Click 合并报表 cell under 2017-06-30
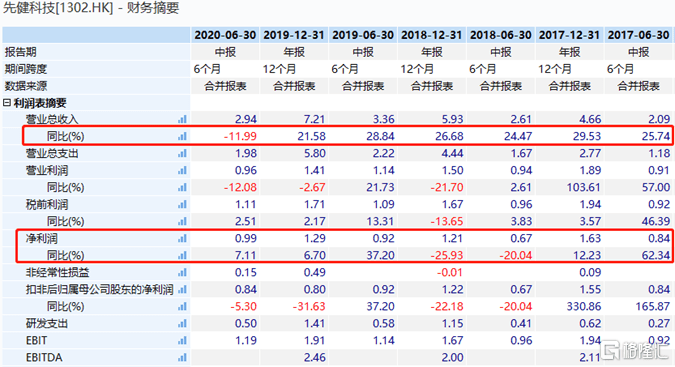Viewport: 675px width, 367px height. click(638, 86)
